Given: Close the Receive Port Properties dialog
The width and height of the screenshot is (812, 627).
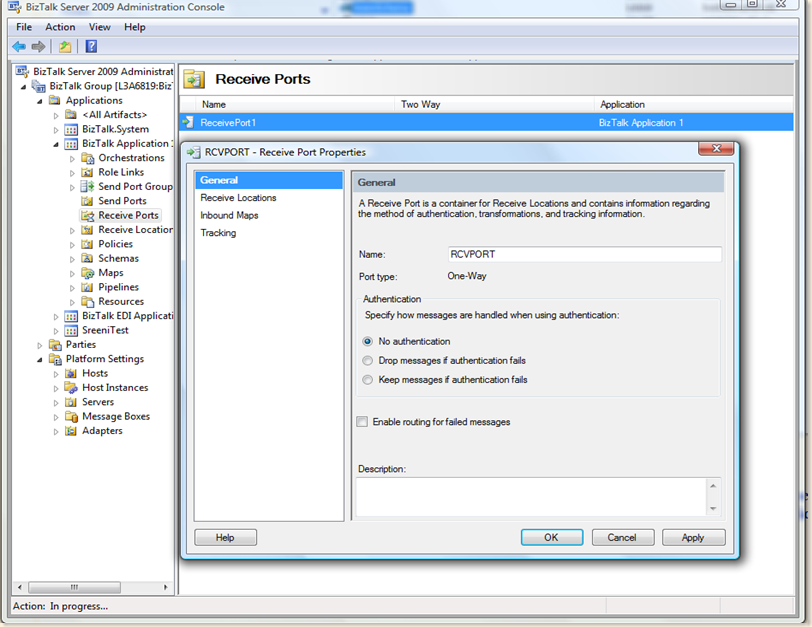Looking at the screenshot, I should pyautogui.click(x=716, y=149).
